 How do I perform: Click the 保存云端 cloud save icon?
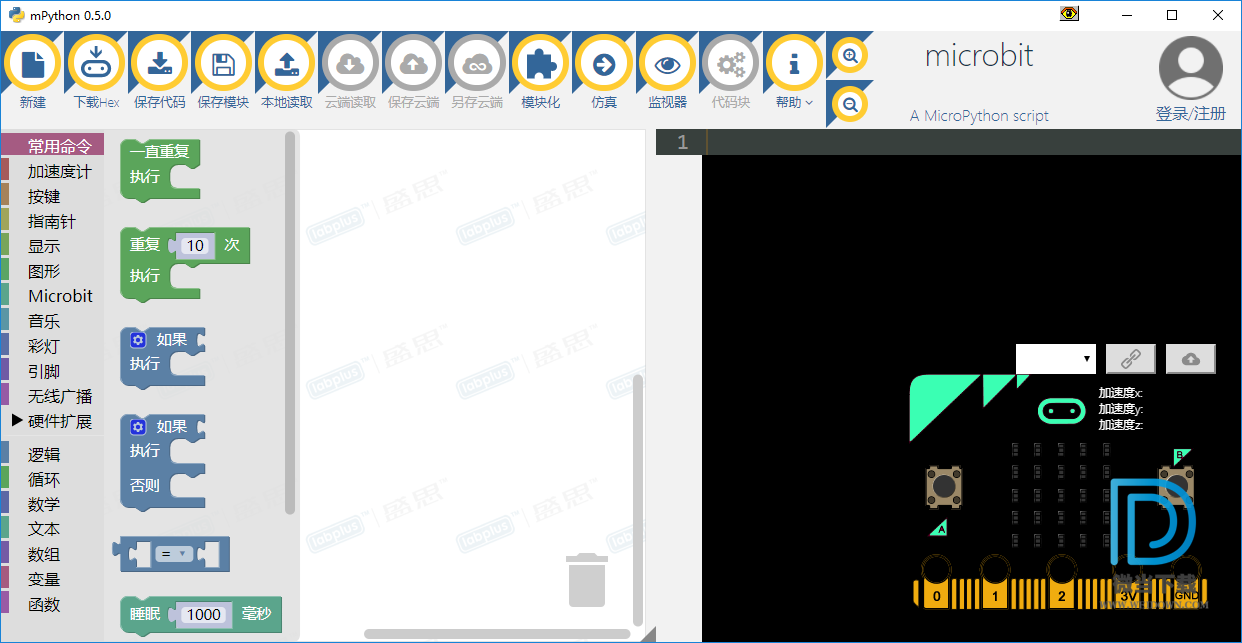click(x=413, y=65)
